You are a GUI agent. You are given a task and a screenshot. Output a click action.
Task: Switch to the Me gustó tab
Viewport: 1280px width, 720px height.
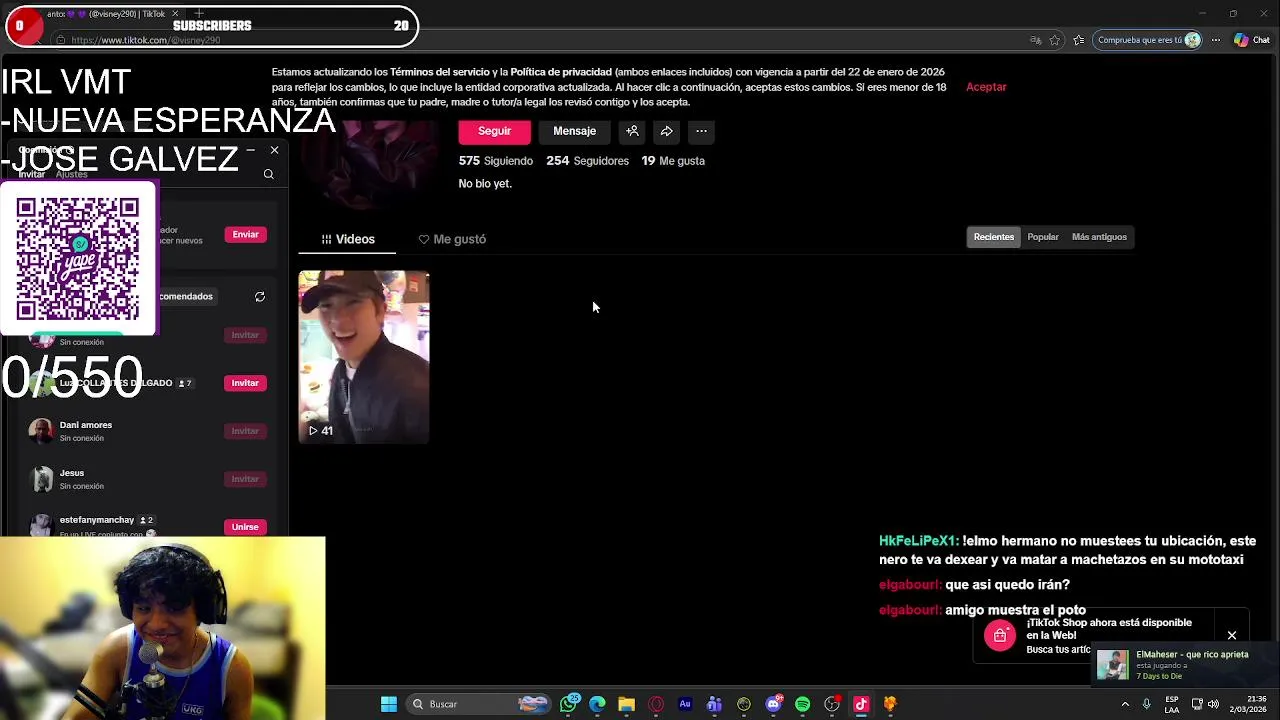tap(452, 239)
